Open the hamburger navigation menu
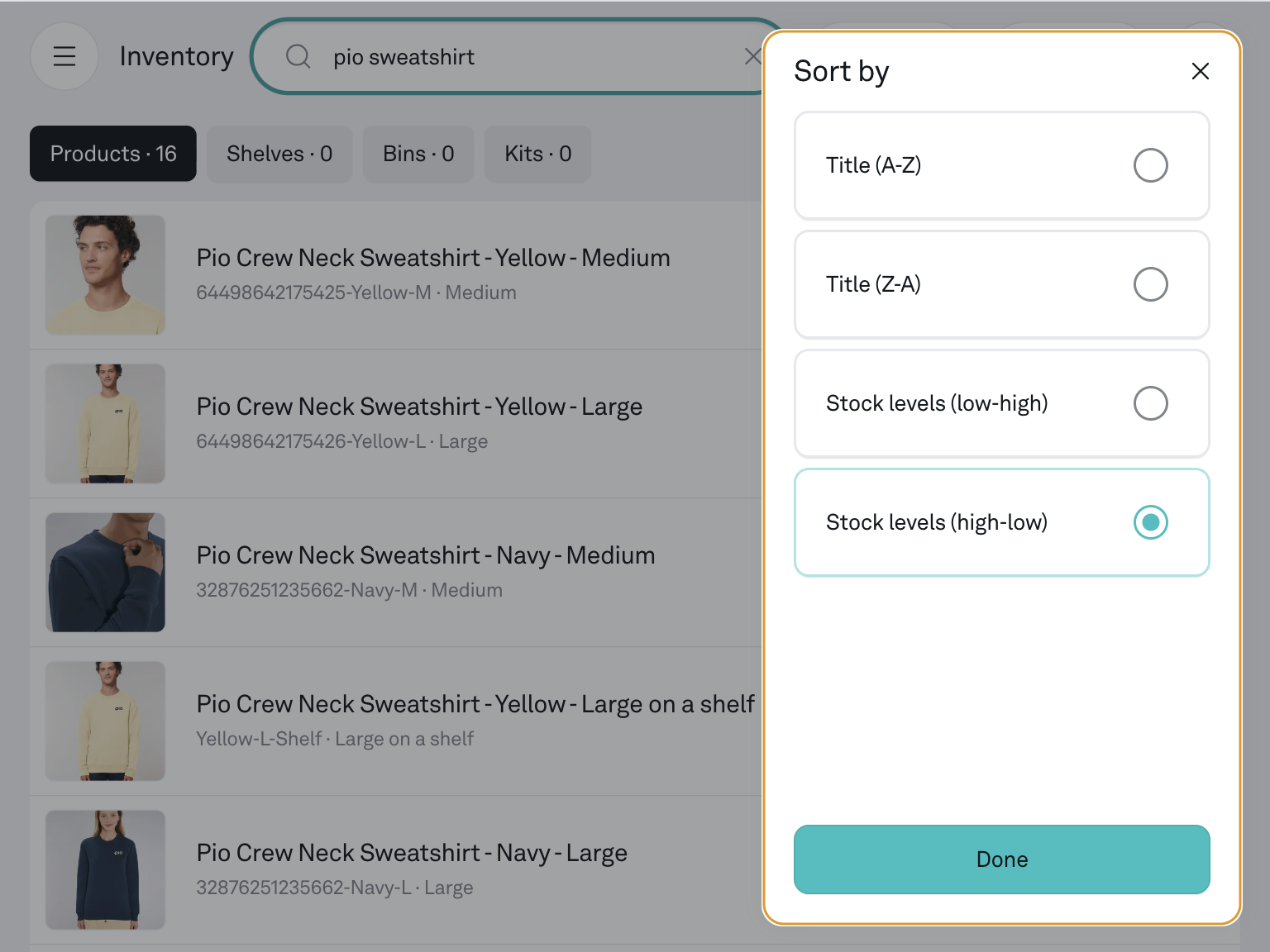 tap(64, 56)
